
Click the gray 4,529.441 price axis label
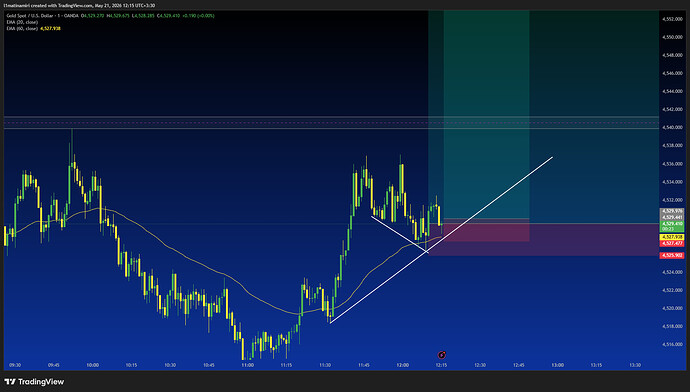click(672, 217)
